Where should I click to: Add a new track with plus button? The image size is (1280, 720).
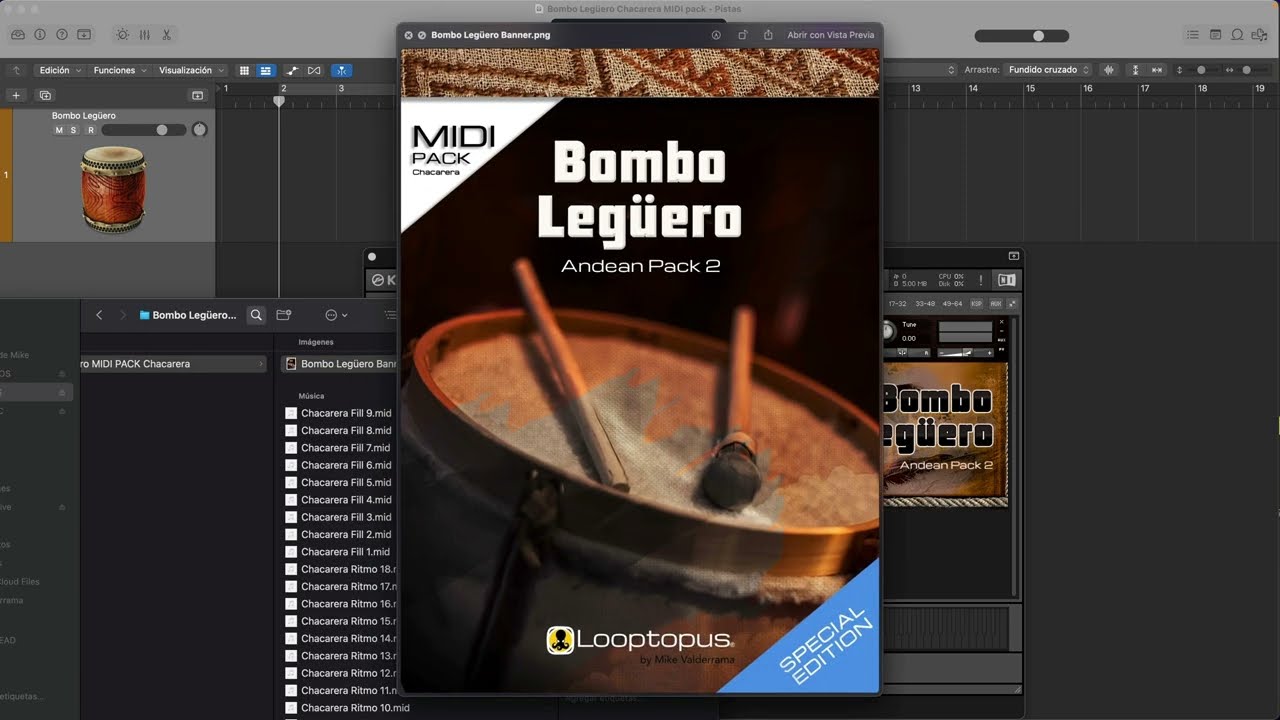pyautogui.click(x=16, y=95)
